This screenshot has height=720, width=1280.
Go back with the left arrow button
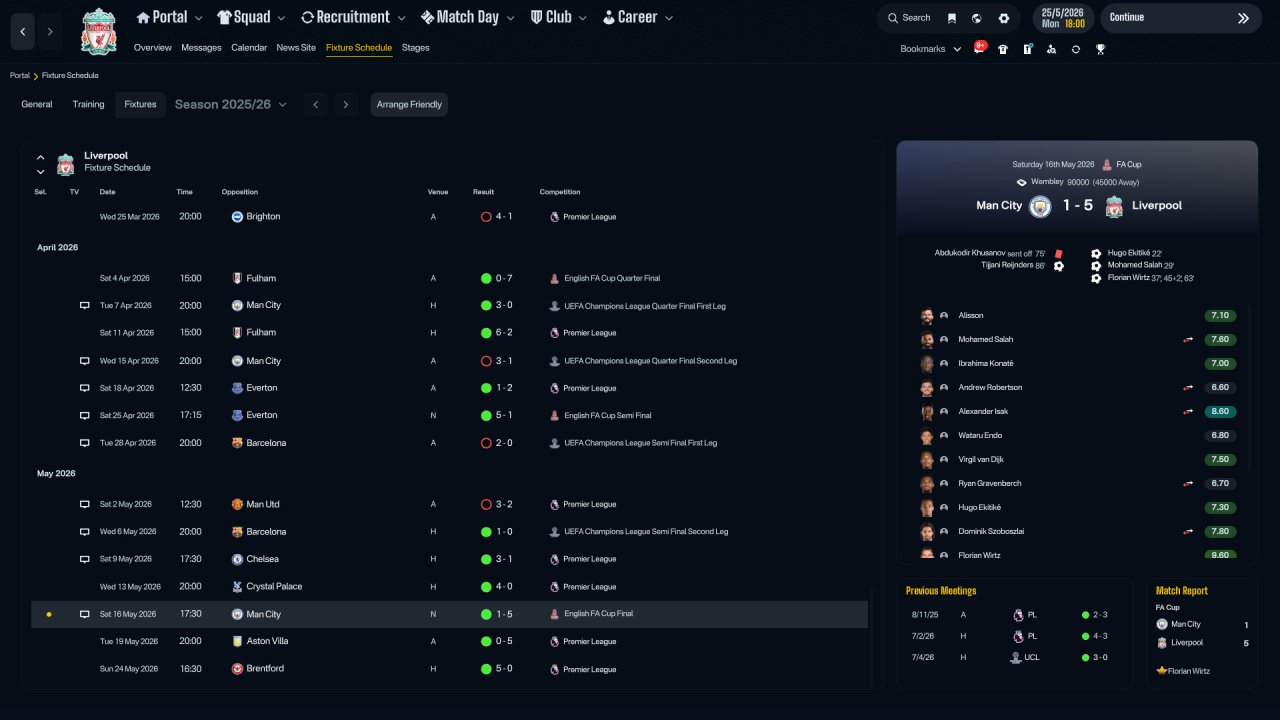click(x=24, y=32)
